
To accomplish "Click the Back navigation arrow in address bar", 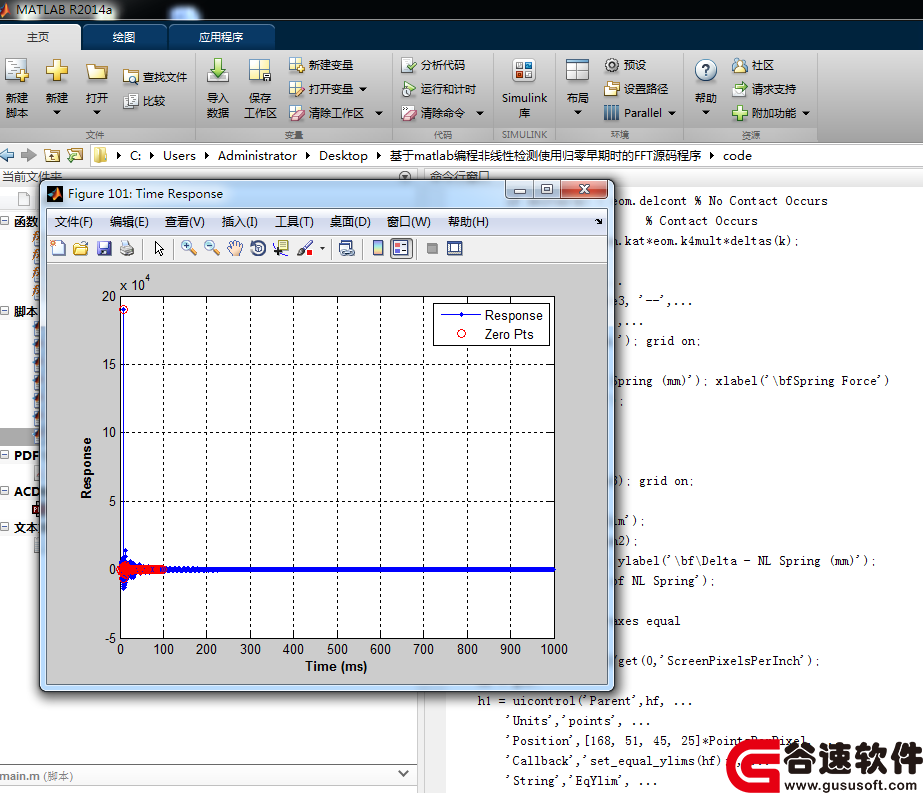I will tap(8, 155).
